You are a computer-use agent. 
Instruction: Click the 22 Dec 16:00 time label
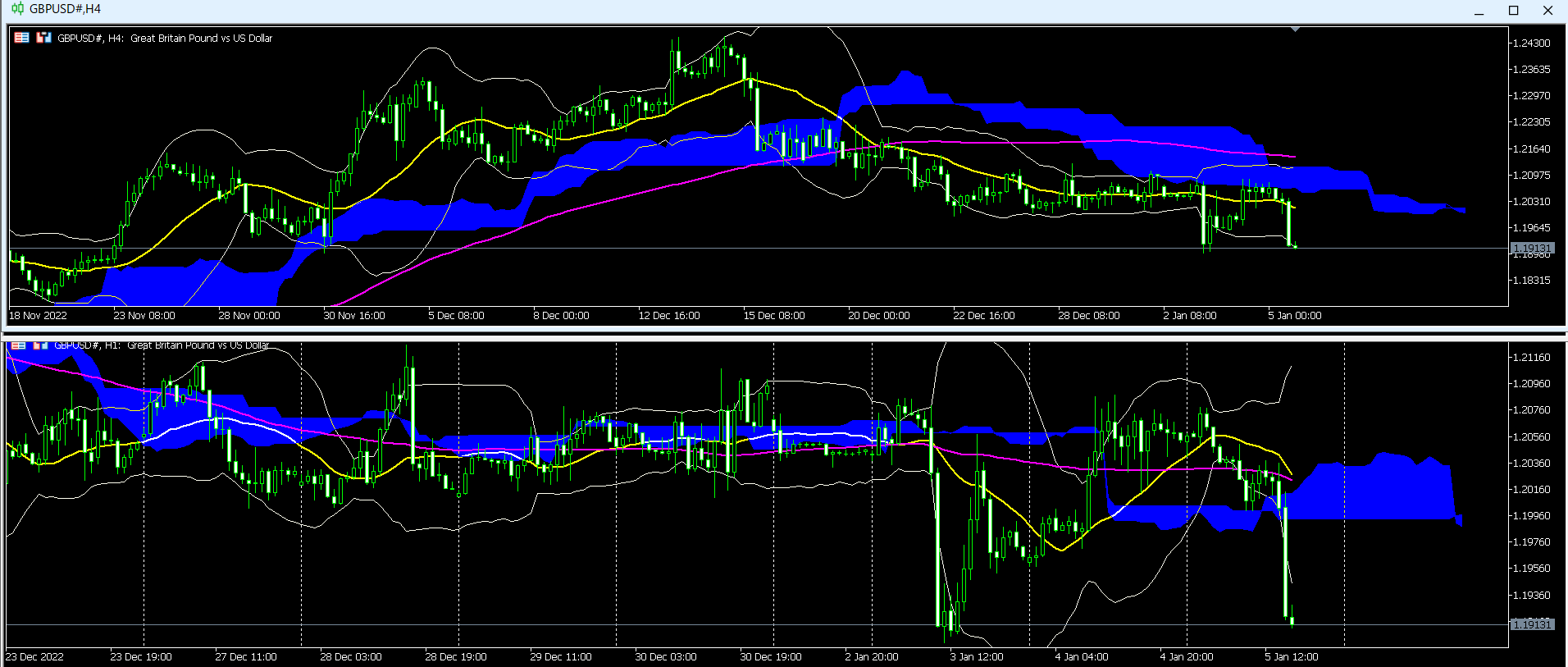[x=984, y=316]
